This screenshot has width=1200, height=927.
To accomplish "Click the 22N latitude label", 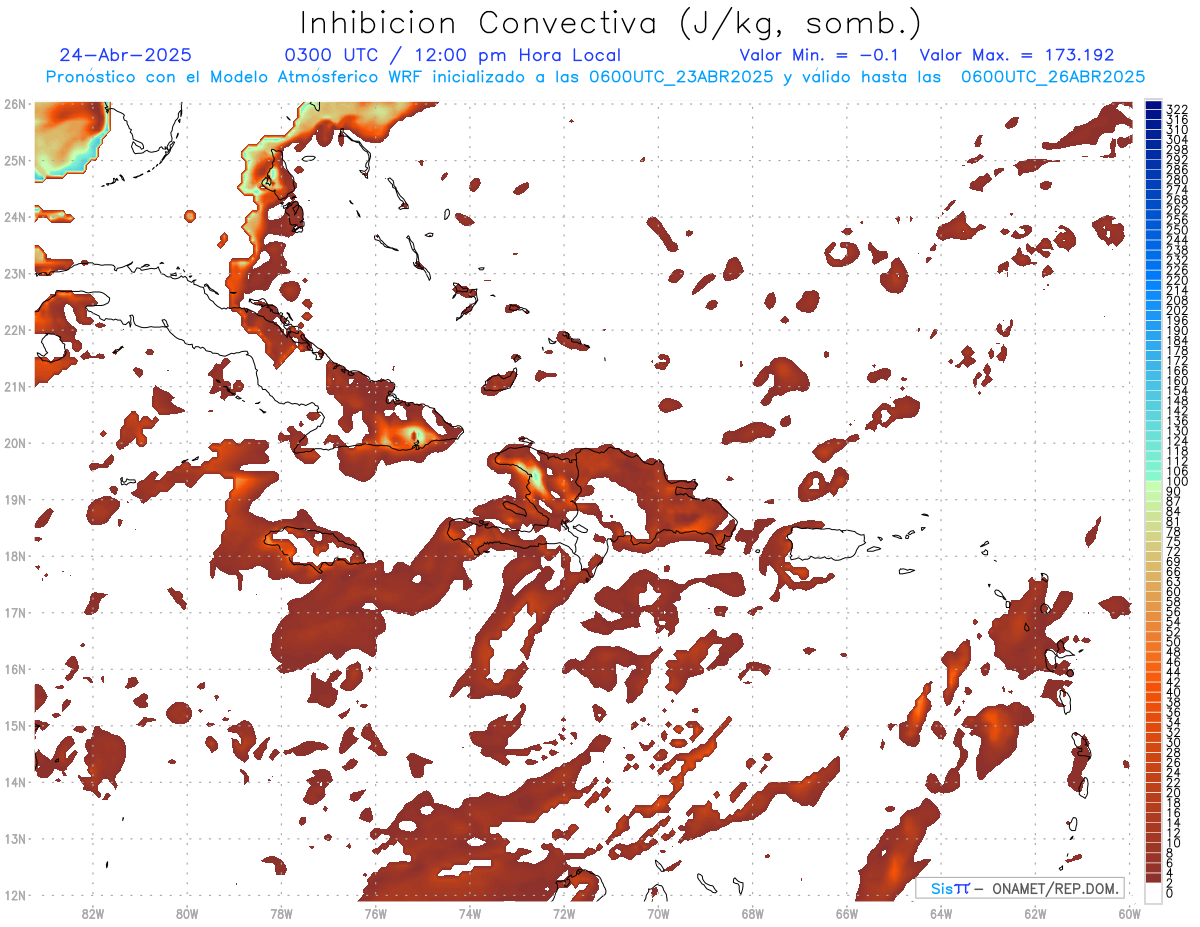I will pyautogui.click(x=15, y=330).
